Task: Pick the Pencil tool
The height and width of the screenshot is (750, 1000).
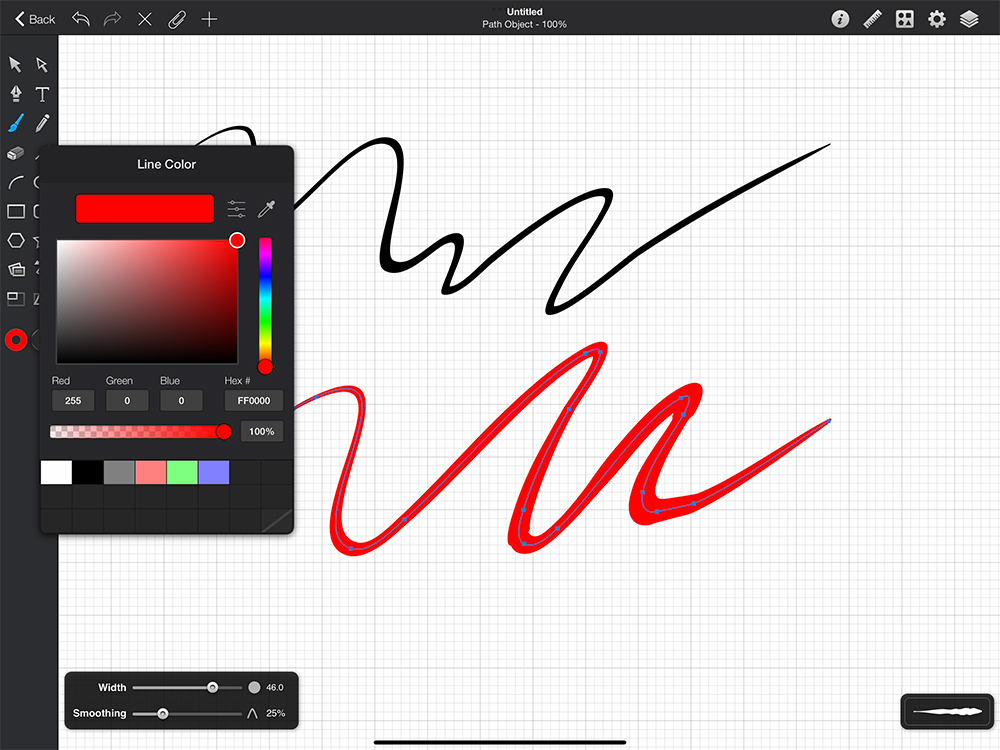Action: (42, 123)
